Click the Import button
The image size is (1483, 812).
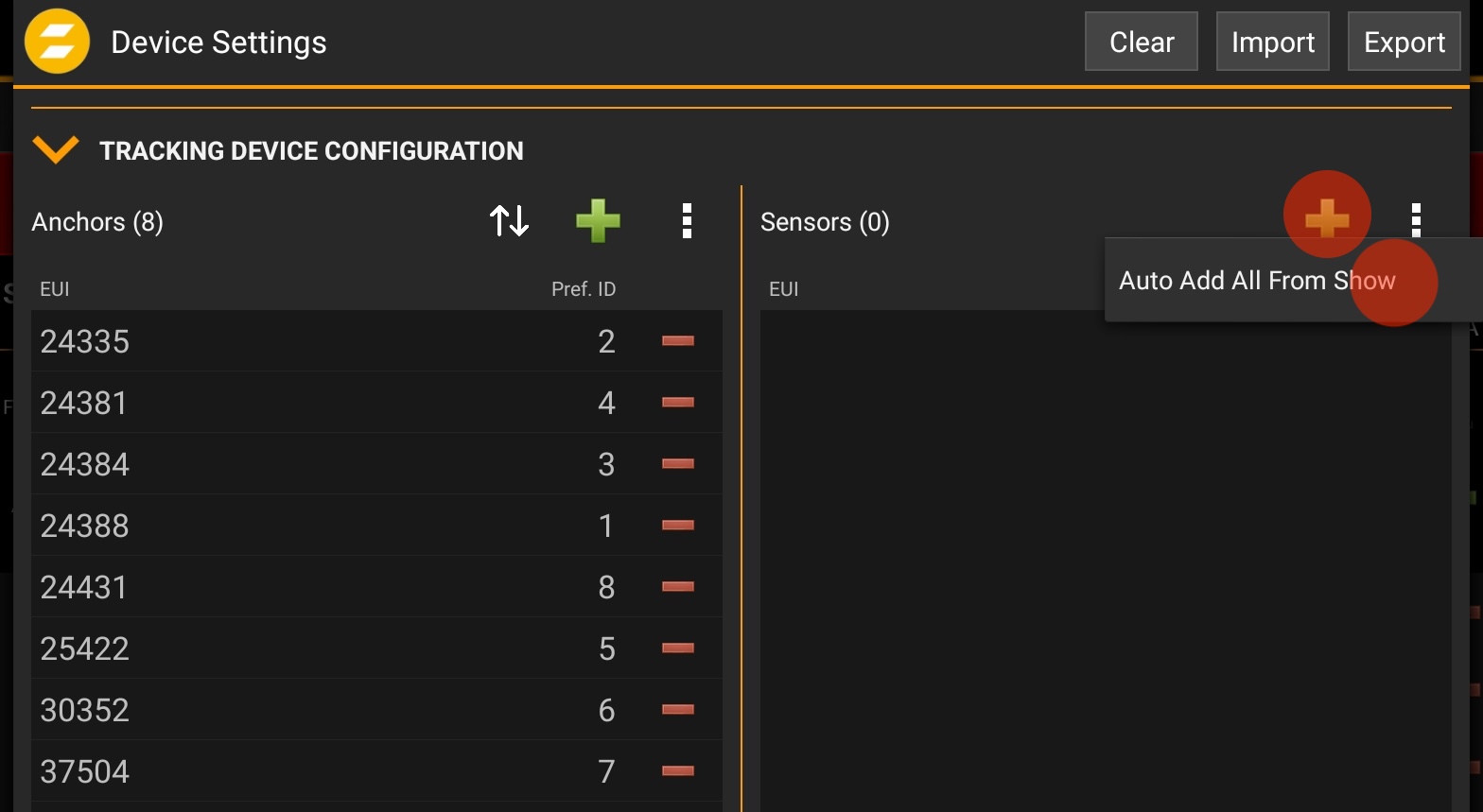pyautogui.click(x=1272, y=42)
